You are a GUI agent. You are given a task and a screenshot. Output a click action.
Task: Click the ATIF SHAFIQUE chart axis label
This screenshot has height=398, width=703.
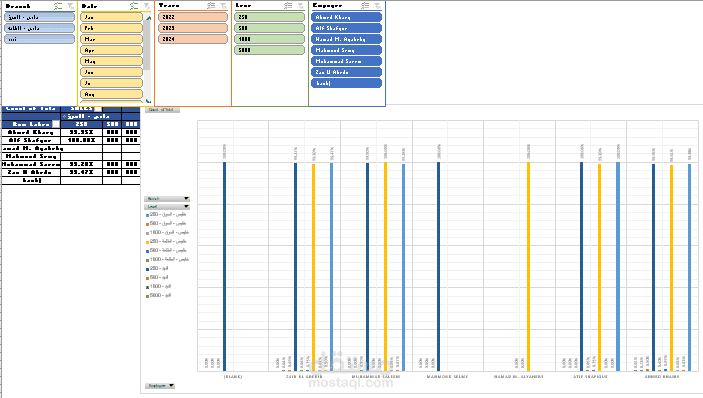click(590, 376)
